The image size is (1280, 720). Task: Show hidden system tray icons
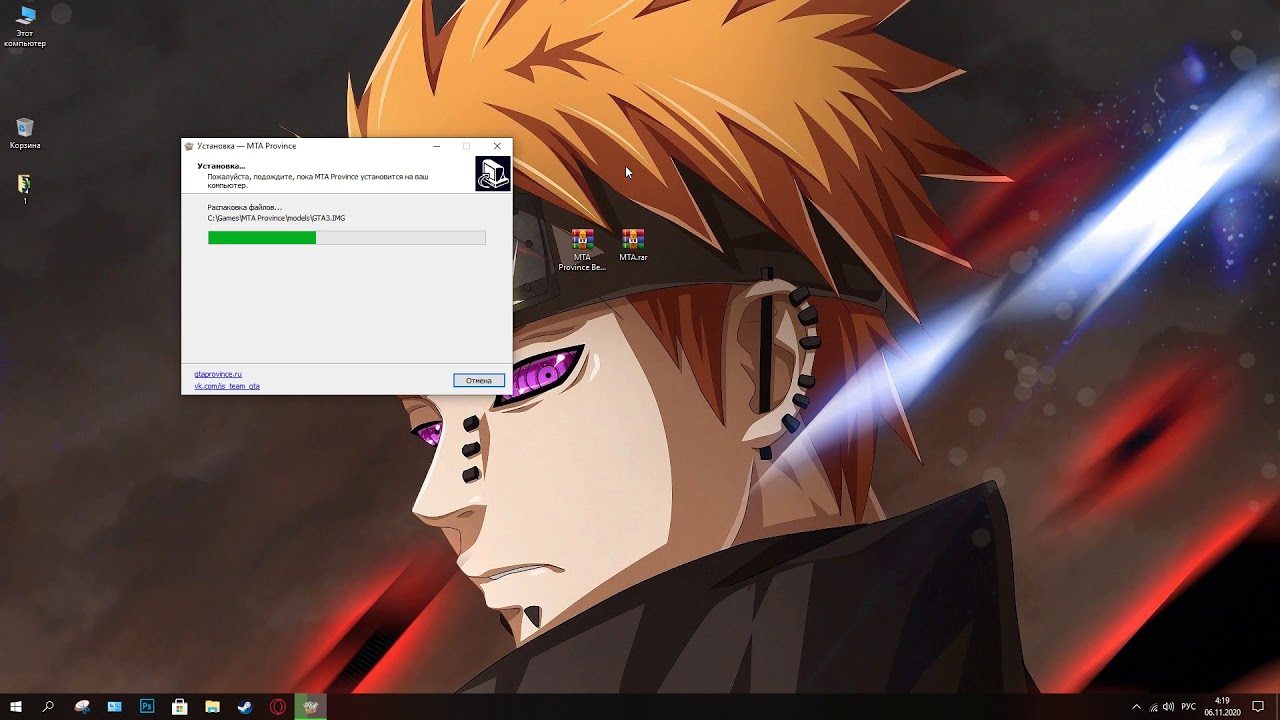pyautogui.click(x=1136, y=707)
